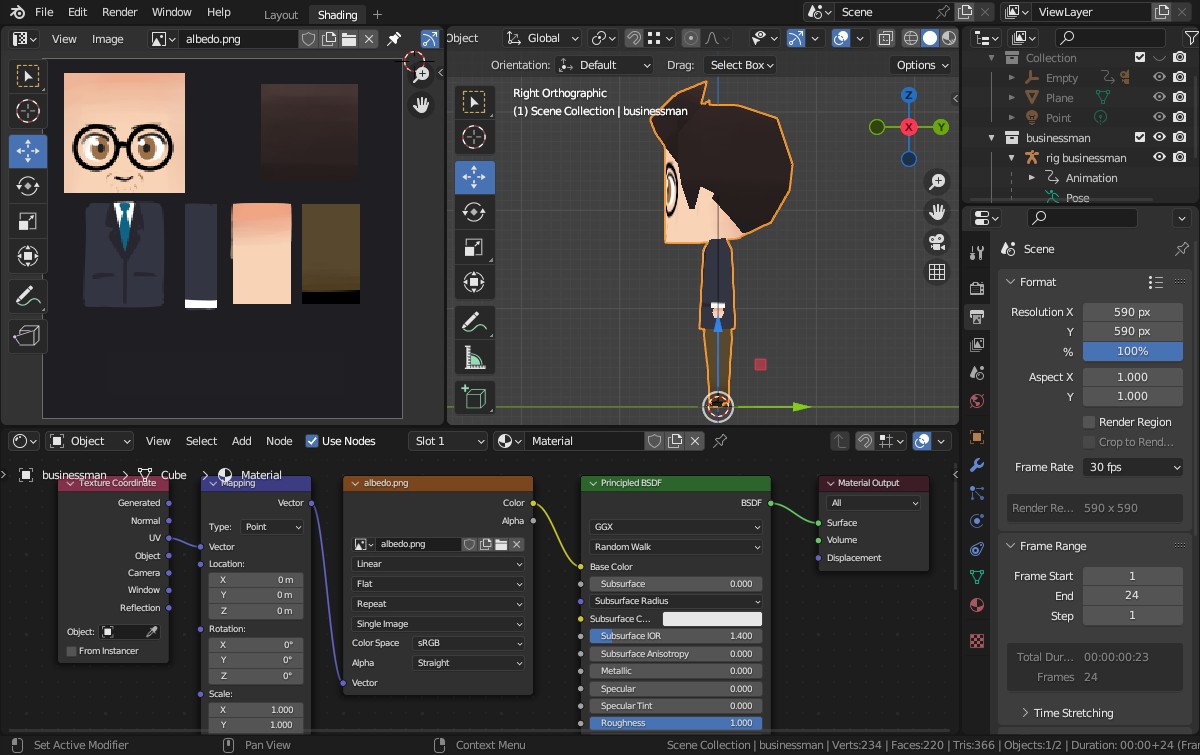Switch to orthographic grid view icon

[937, 272]
